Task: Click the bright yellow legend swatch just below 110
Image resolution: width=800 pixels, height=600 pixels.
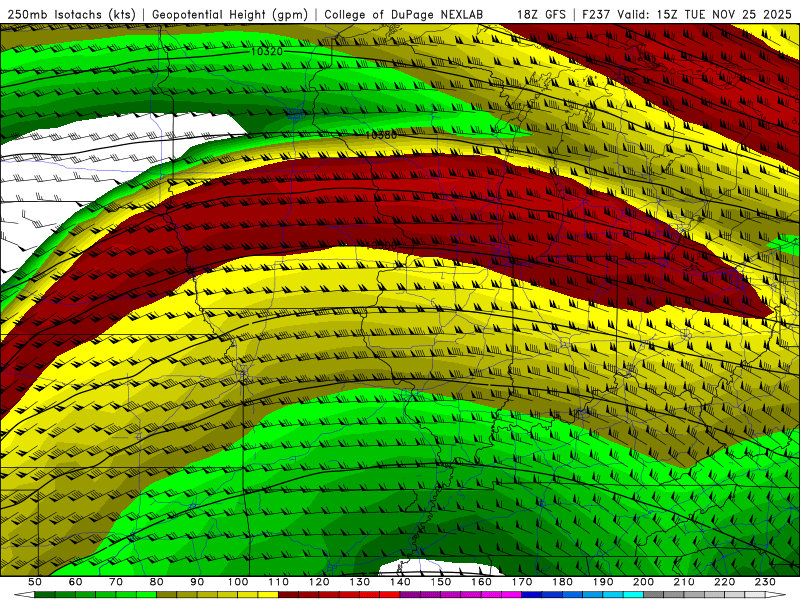Action: click(x=268, y=595)
